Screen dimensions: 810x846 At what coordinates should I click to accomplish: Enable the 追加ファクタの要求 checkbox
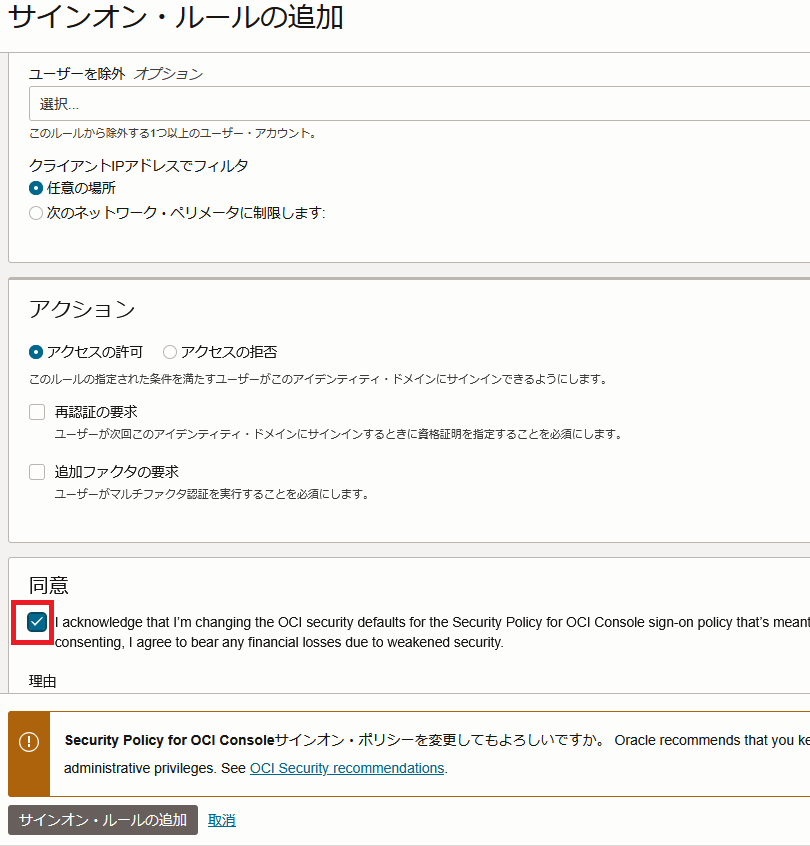[x=37, y=472]
